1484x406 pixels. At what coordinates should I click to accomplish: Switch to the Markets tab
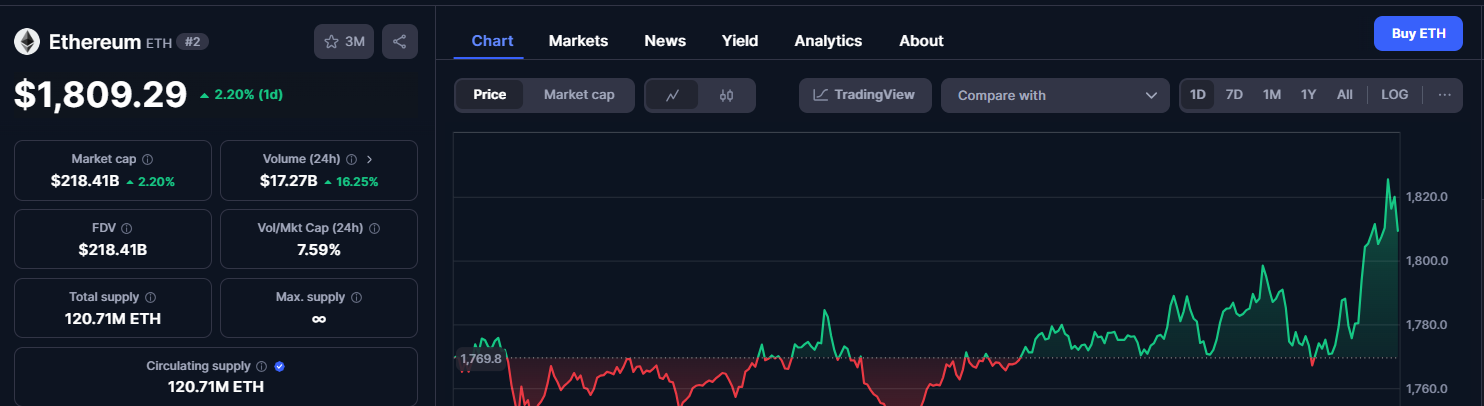(578, 41)
